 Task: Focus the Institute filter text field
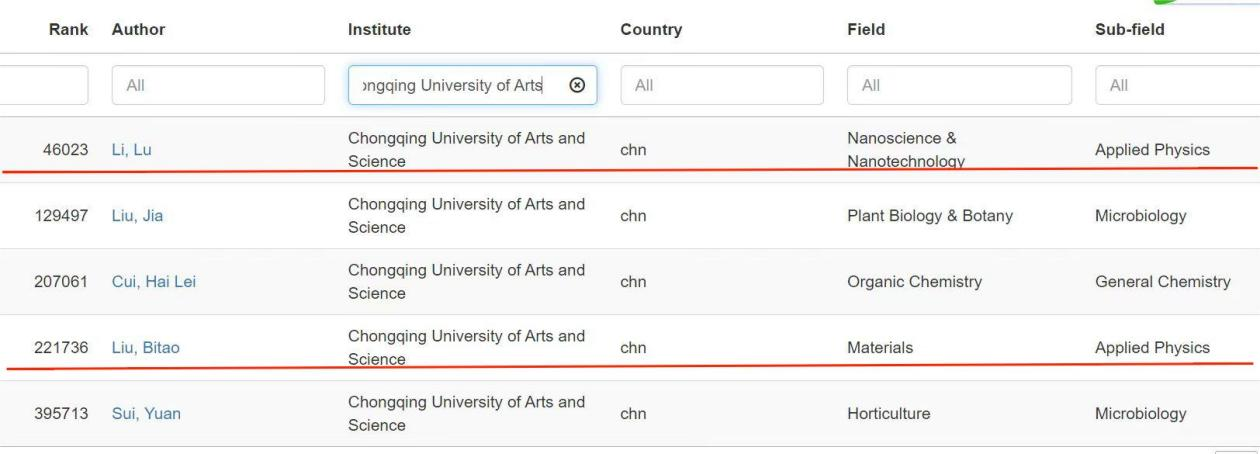tap(456, 86)
